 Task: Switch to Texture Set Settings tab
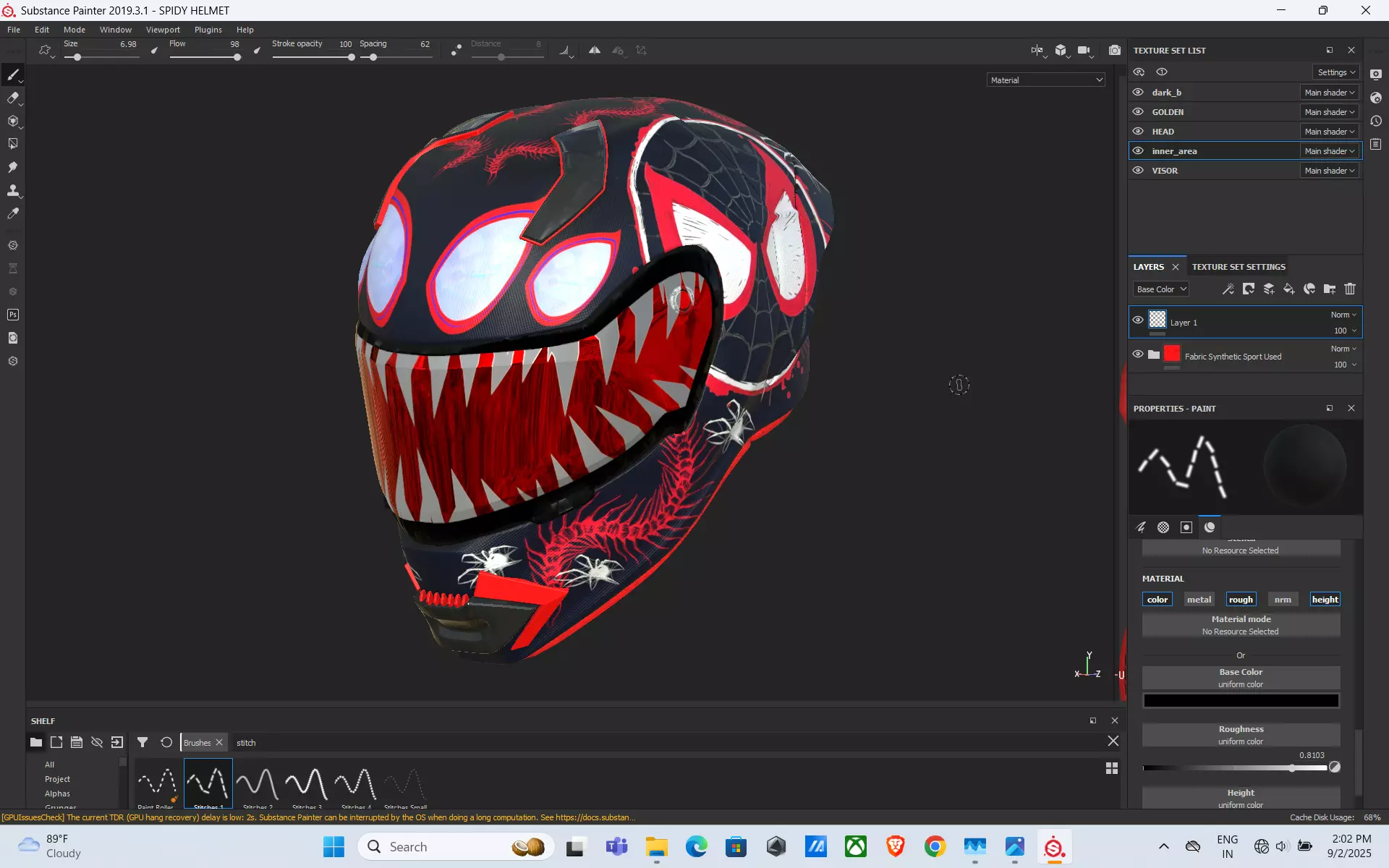tap(1239, 267)
